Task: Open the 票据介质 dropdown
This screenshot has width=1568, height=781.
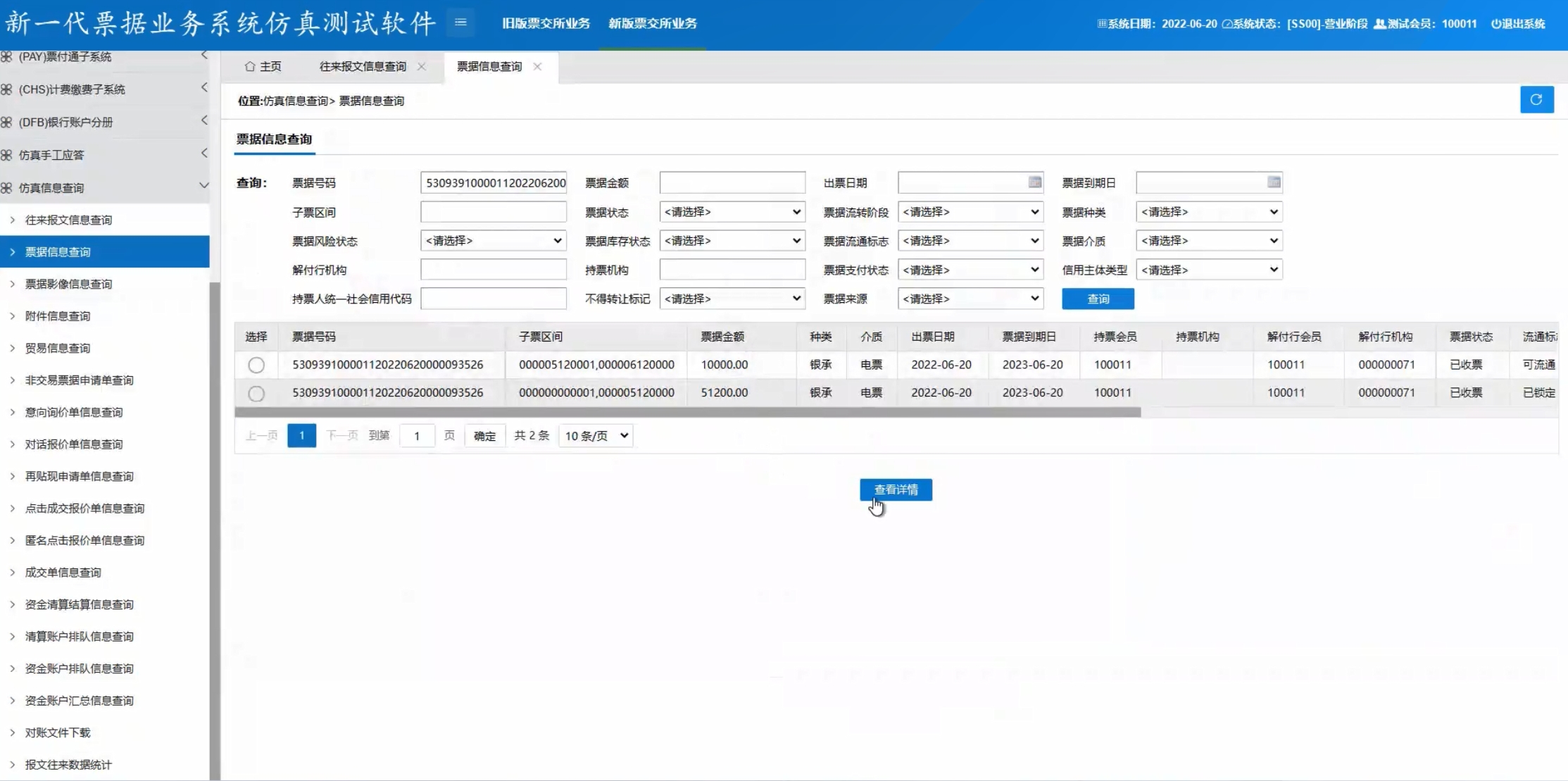Action: coord(1209,241)
